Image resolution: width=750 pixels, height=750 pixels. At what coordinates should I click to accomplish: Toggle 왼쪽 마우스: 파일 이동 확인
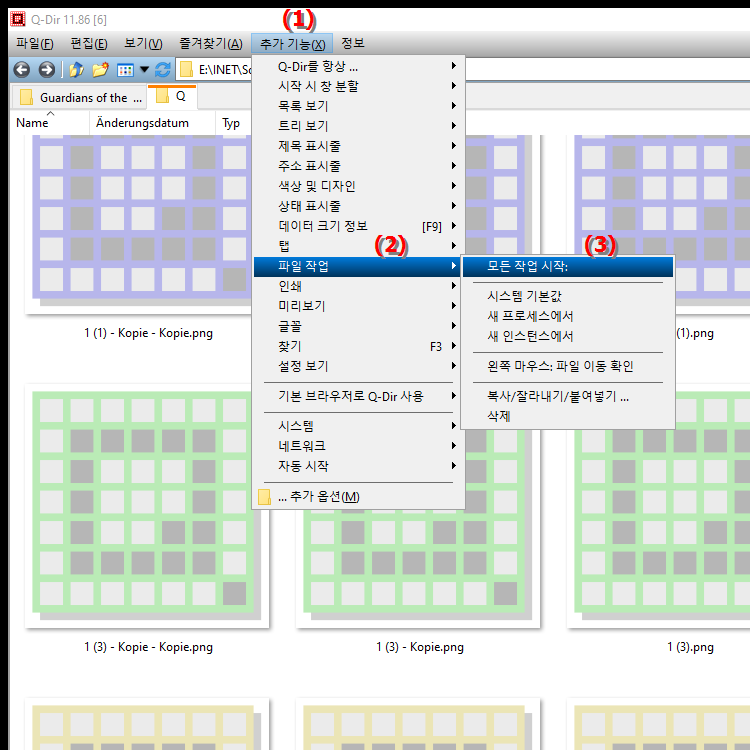tap(568, 366)
